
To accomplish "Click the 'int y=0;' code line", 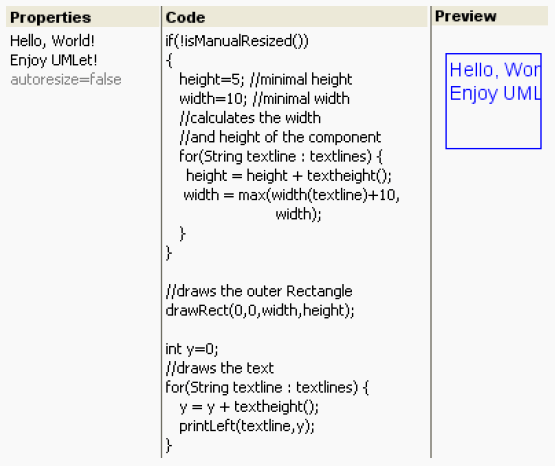I will [192, 349].
